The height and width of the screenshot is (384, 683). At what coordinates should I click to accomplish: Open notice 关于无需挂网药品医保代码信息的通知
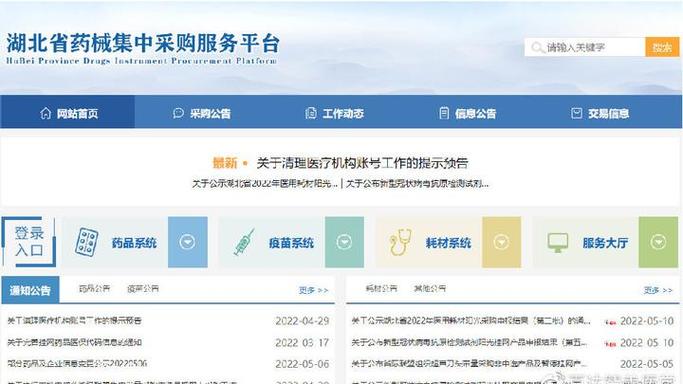click(74, 342)
